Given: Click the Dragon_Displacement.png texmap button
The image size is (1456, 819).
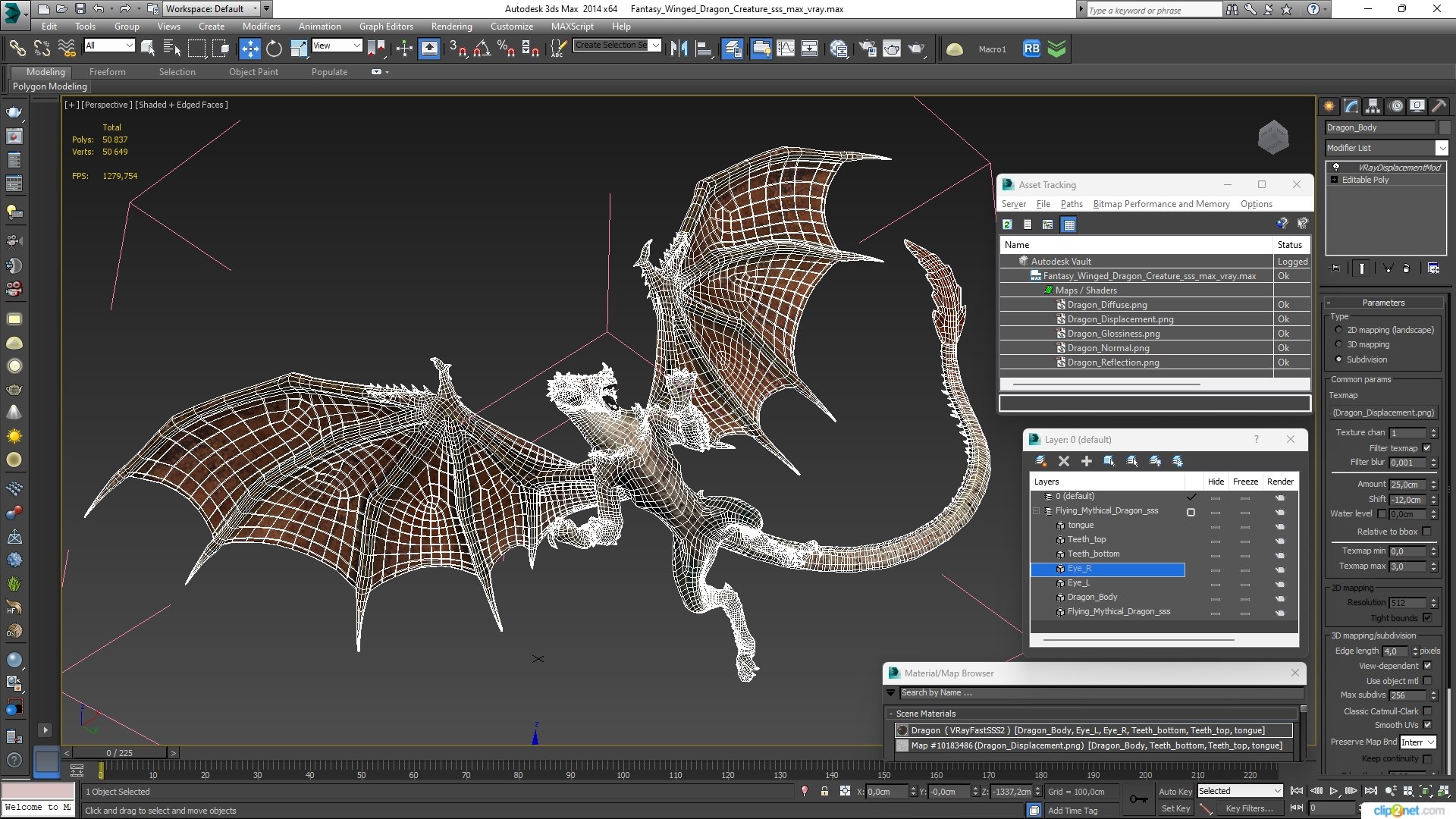Looking at the screenshot, I should [x=1384, y=413].
